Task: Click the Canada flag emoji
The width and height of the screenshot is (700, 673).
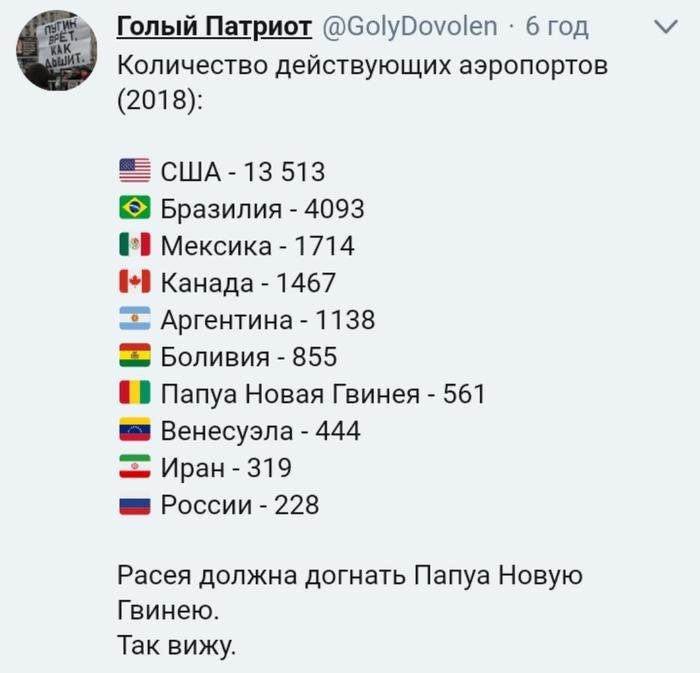Action: pyautogui.click(x=134, y=283)
